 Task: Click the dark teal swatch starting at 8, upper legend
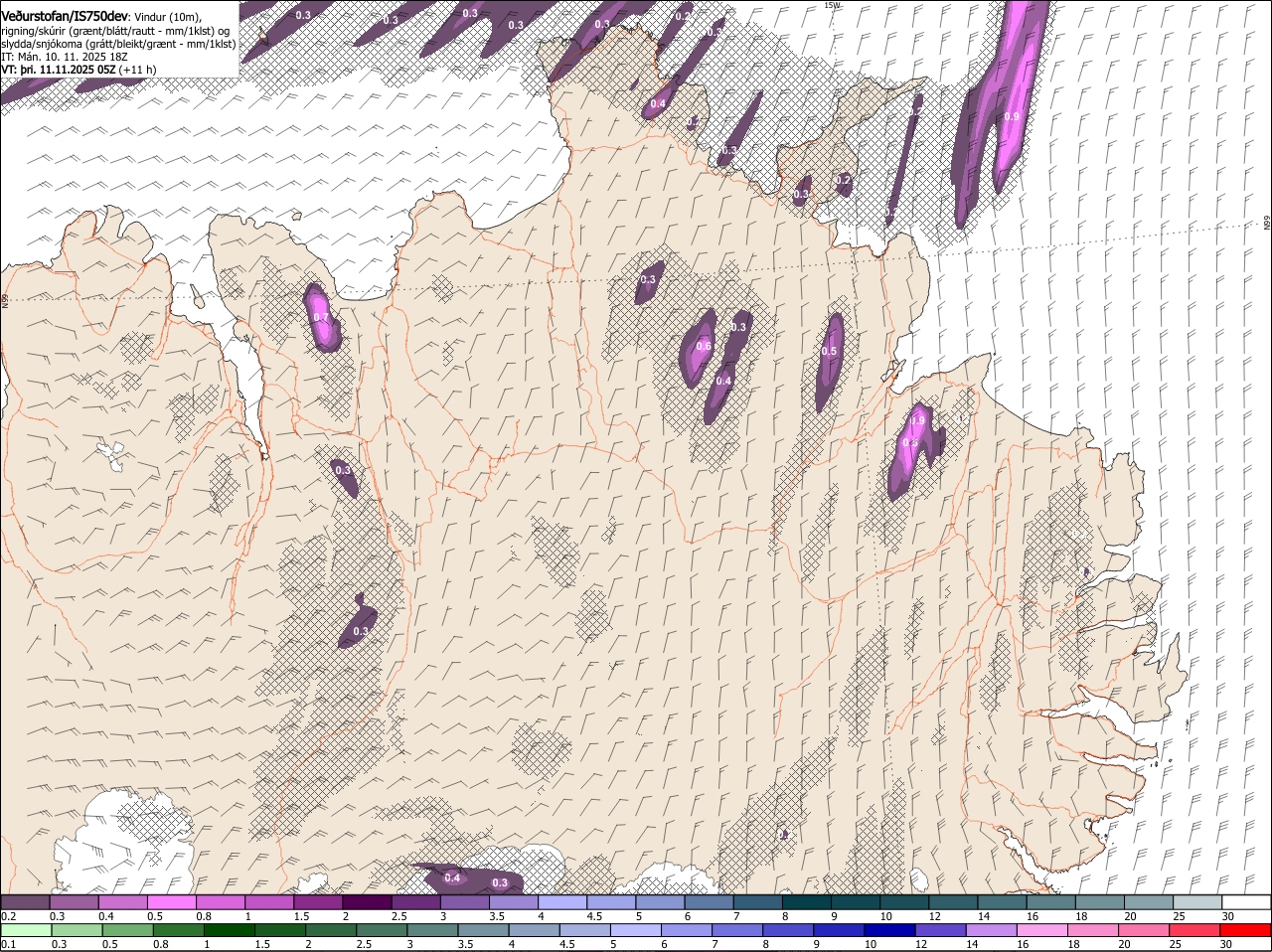[x=806, y=902]
